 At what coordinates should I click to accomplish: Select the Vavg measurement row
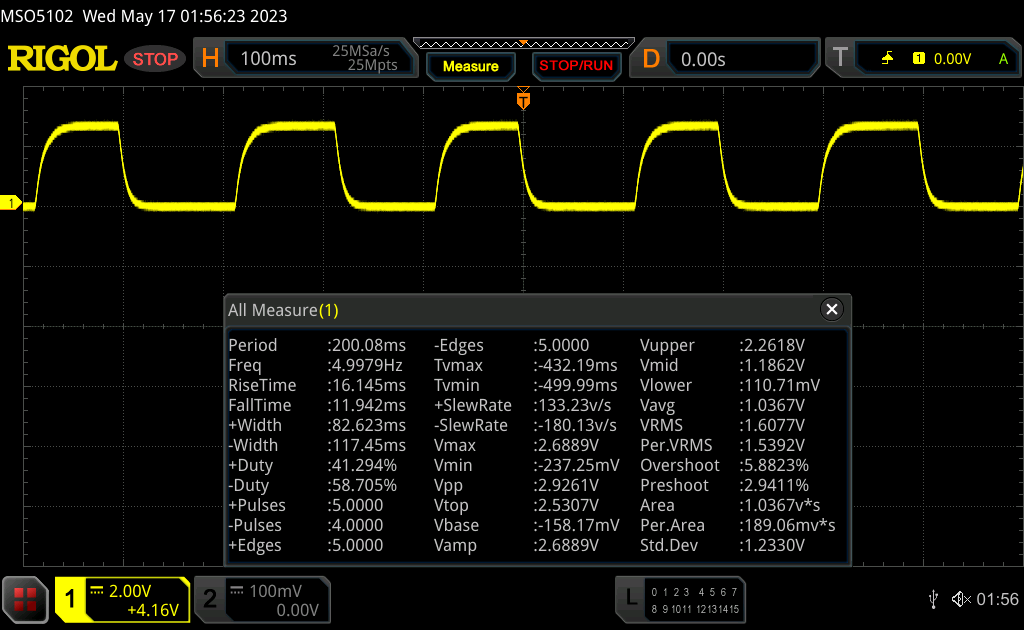[x=722, y=405]
